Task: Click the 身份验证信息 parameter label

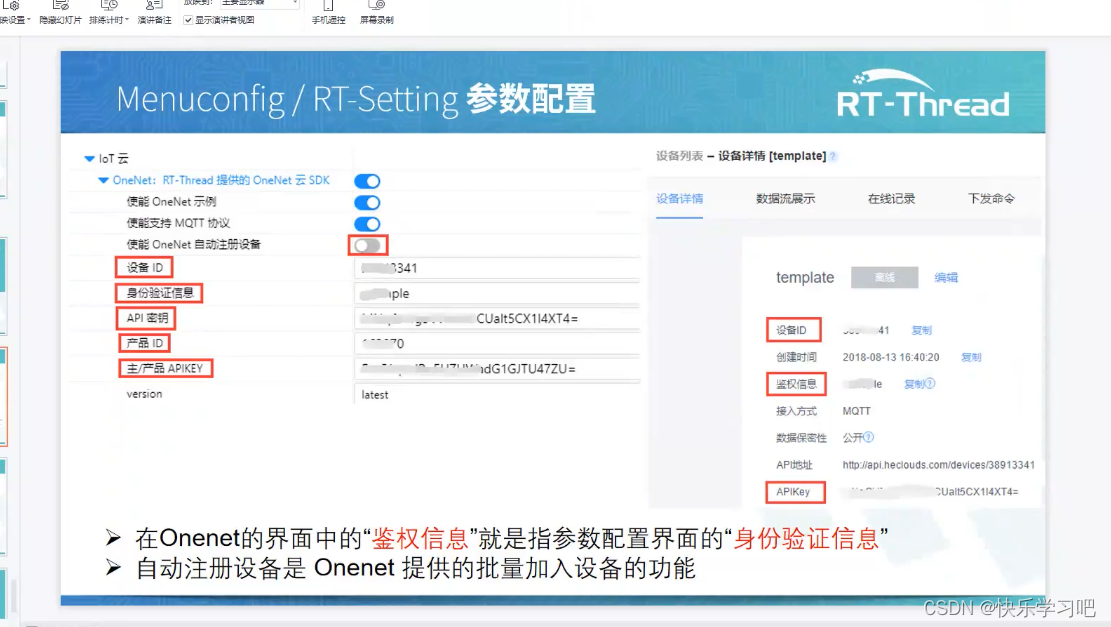Action: (x=159, y=293)
